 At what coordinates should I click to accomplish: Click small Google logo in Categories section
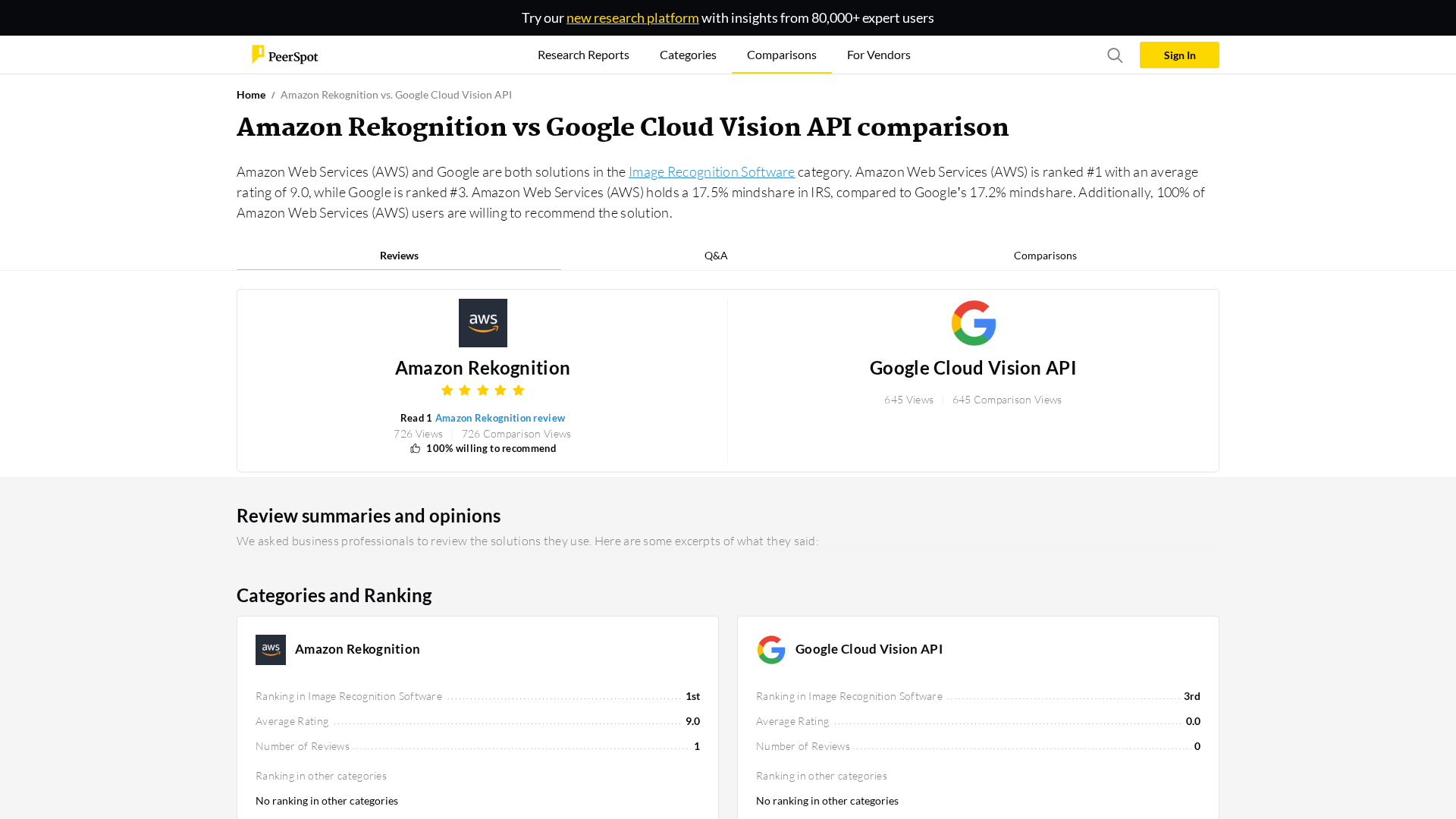pos(771,650)
